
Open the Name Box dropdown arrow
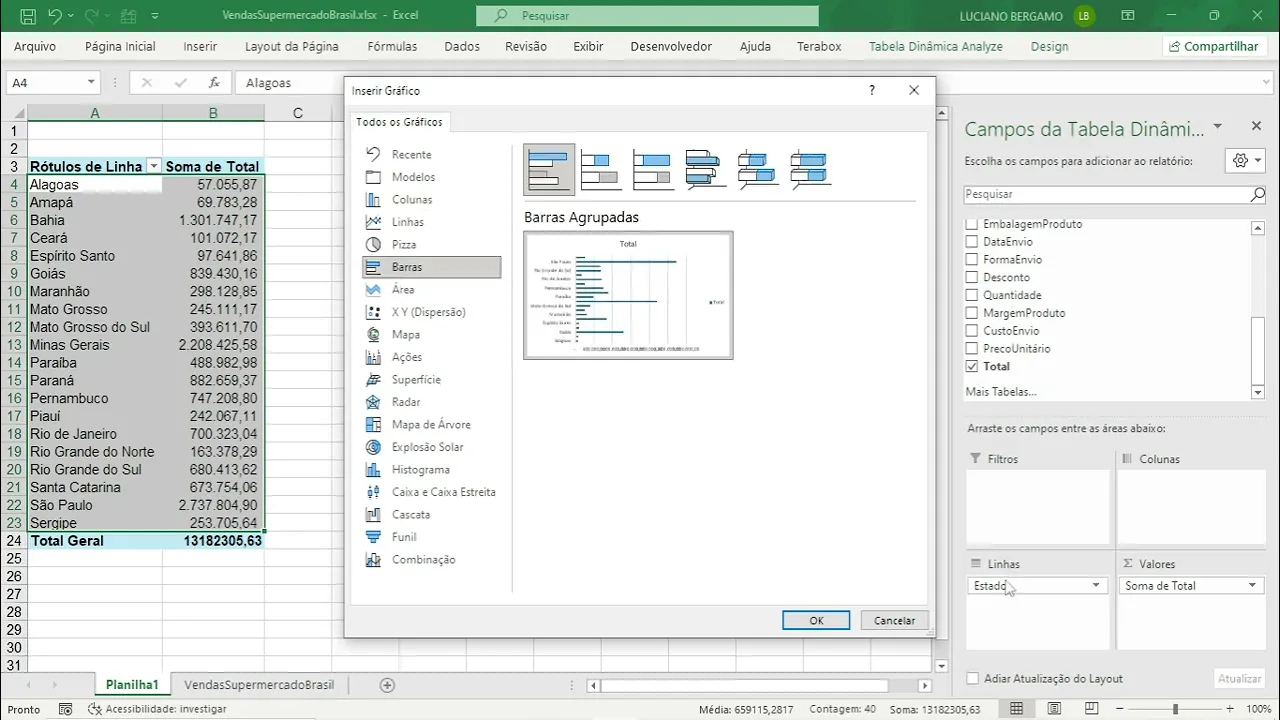(x=91, y=83)
